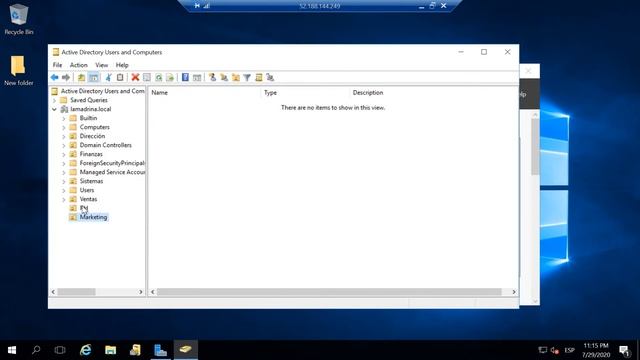Open Properties from the toolbar icon
Image resolution: width=640 pixels, height=360 pixels.
(147, 77)
